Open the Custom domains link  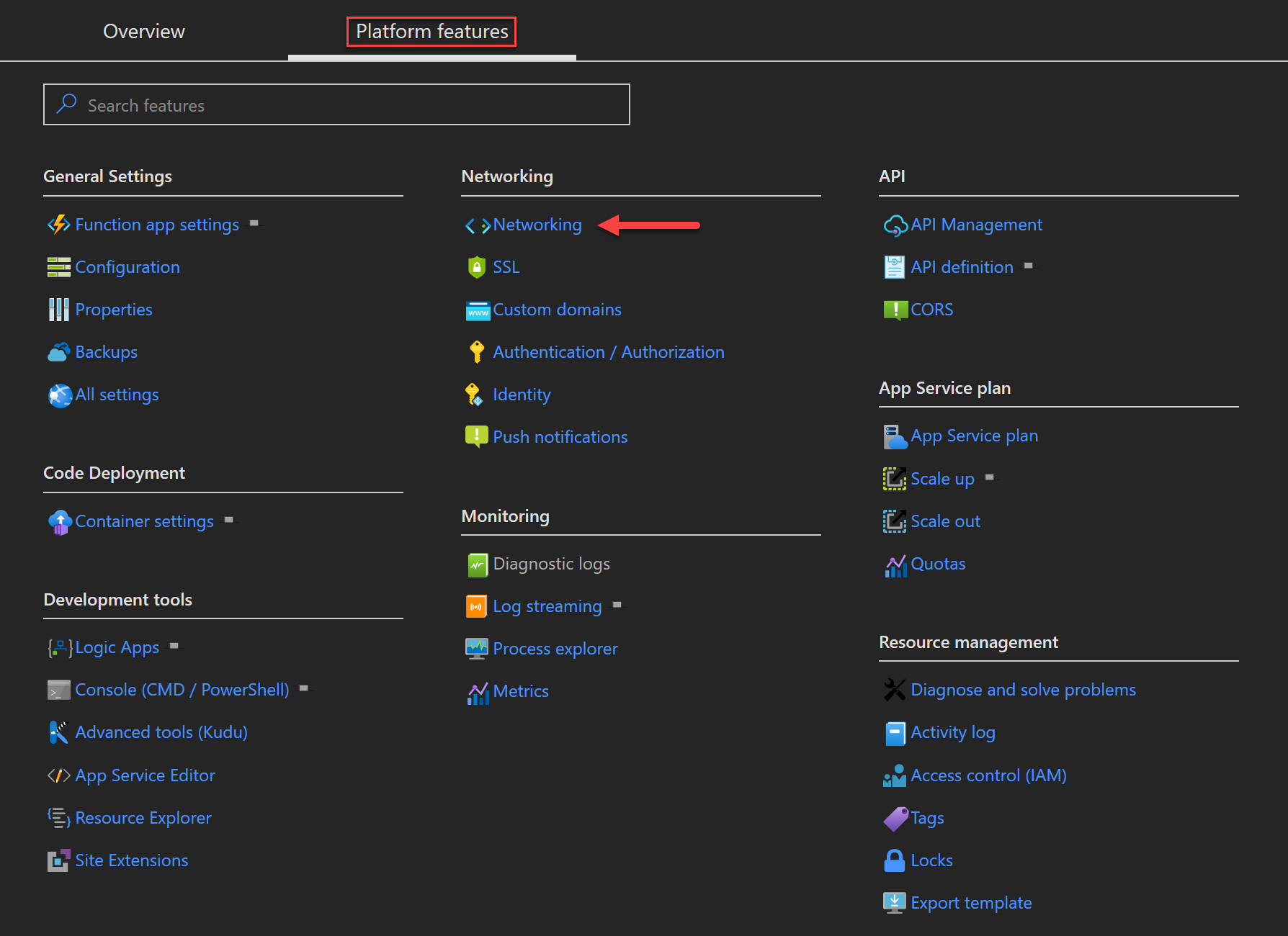tap(558, 310)
